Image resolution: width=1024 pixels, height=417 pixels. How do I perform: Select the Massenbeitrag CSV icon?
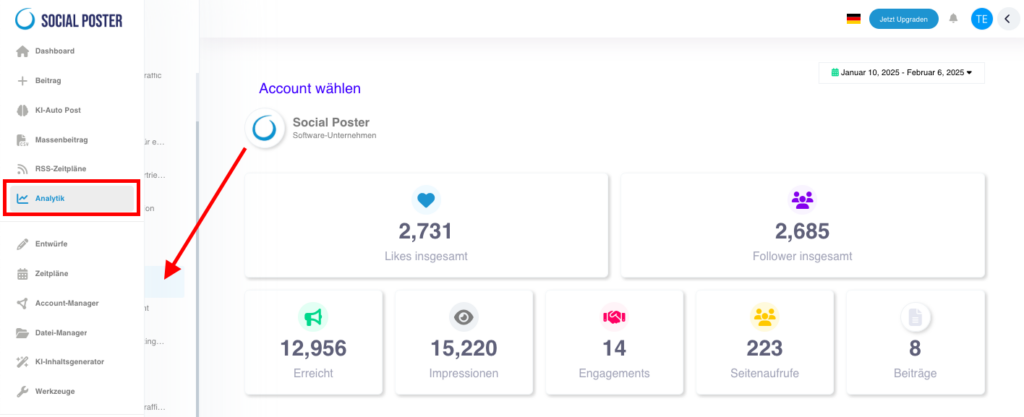(x=22, y=140)
